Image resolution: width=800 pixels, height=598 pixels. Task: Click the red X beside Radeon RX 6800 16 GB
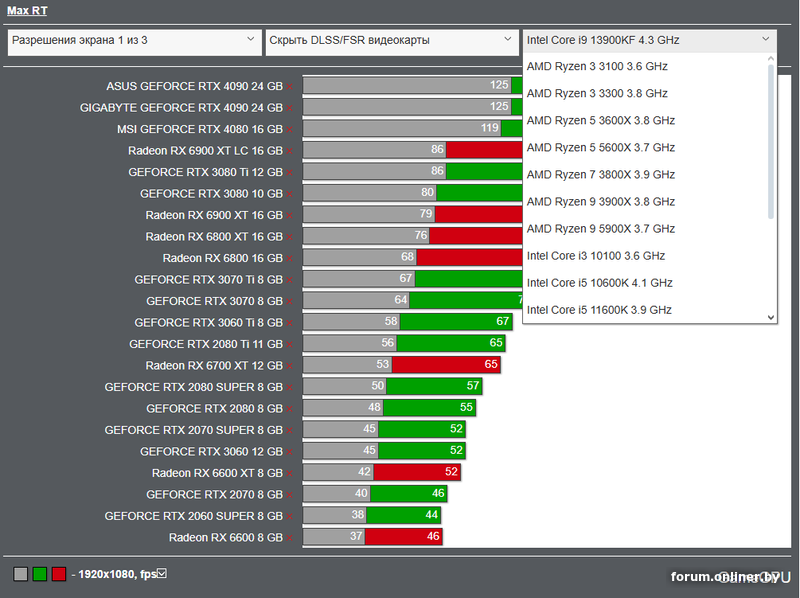[x=289, y=259]
